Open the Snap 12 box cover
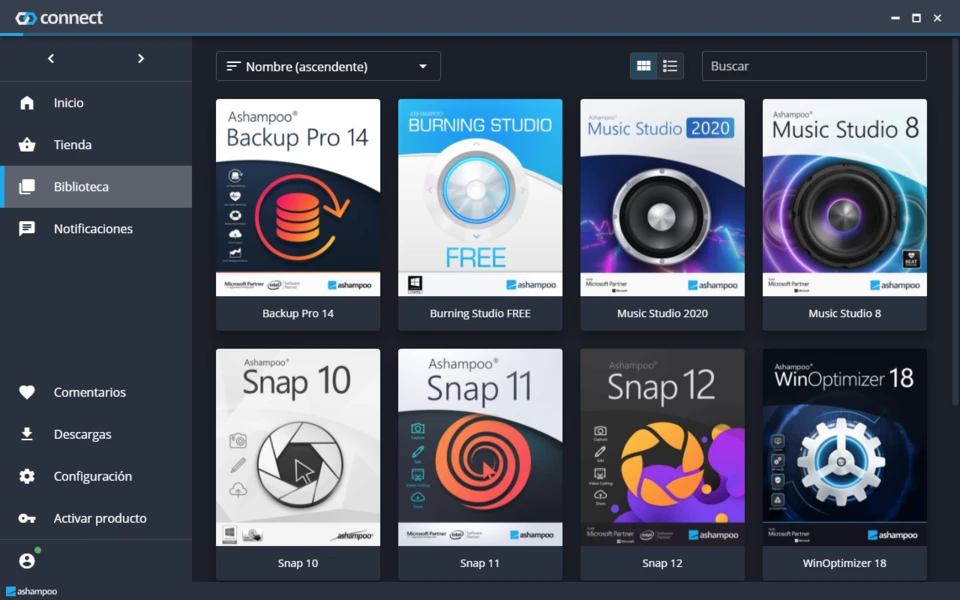 pyautogui.click(x=662, y=448)
